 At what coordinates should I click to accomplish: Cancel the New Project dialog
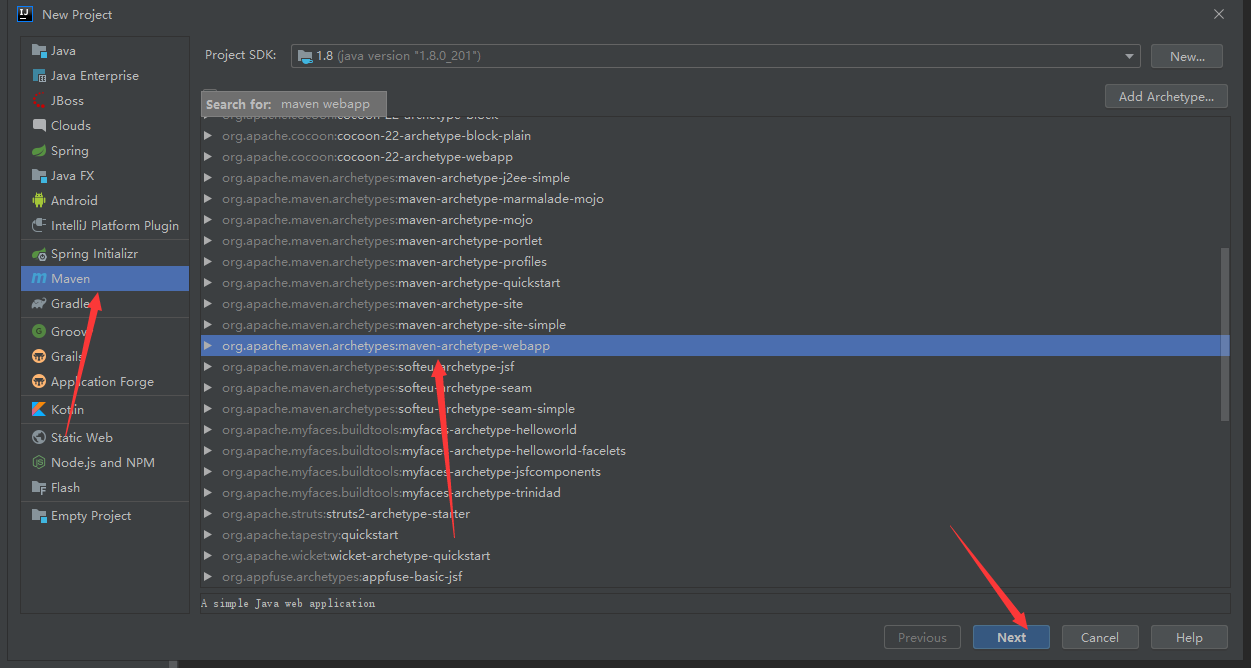1100,637
